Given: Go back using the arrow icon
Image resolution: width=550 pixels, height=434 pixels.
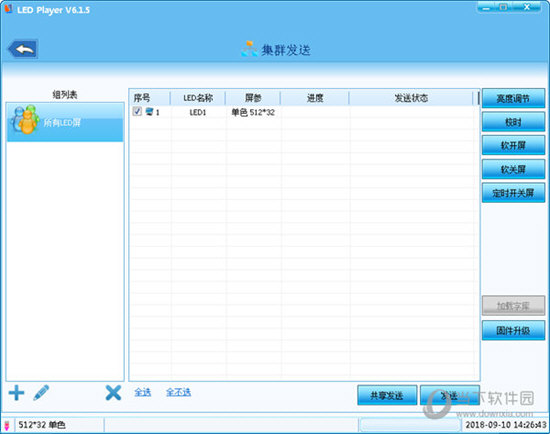Looking at the screenshot, I should [x=23, y=49].
